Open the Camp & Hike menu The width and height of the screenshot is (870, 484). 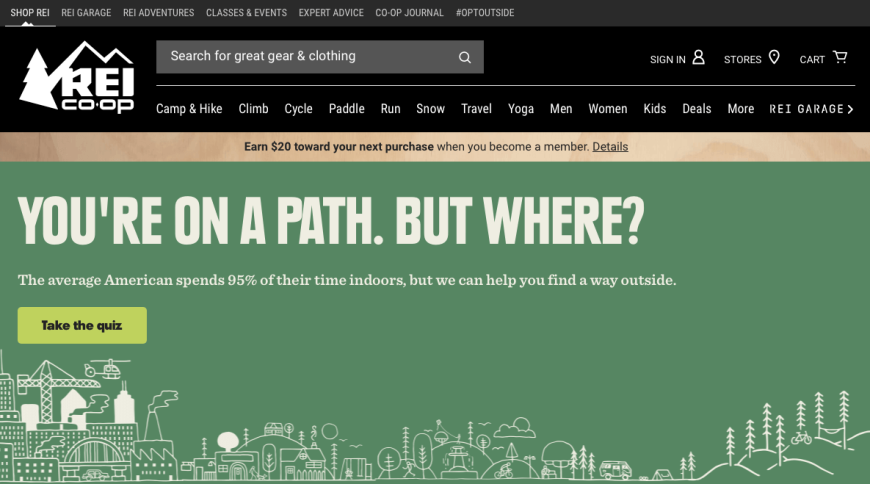189,109
